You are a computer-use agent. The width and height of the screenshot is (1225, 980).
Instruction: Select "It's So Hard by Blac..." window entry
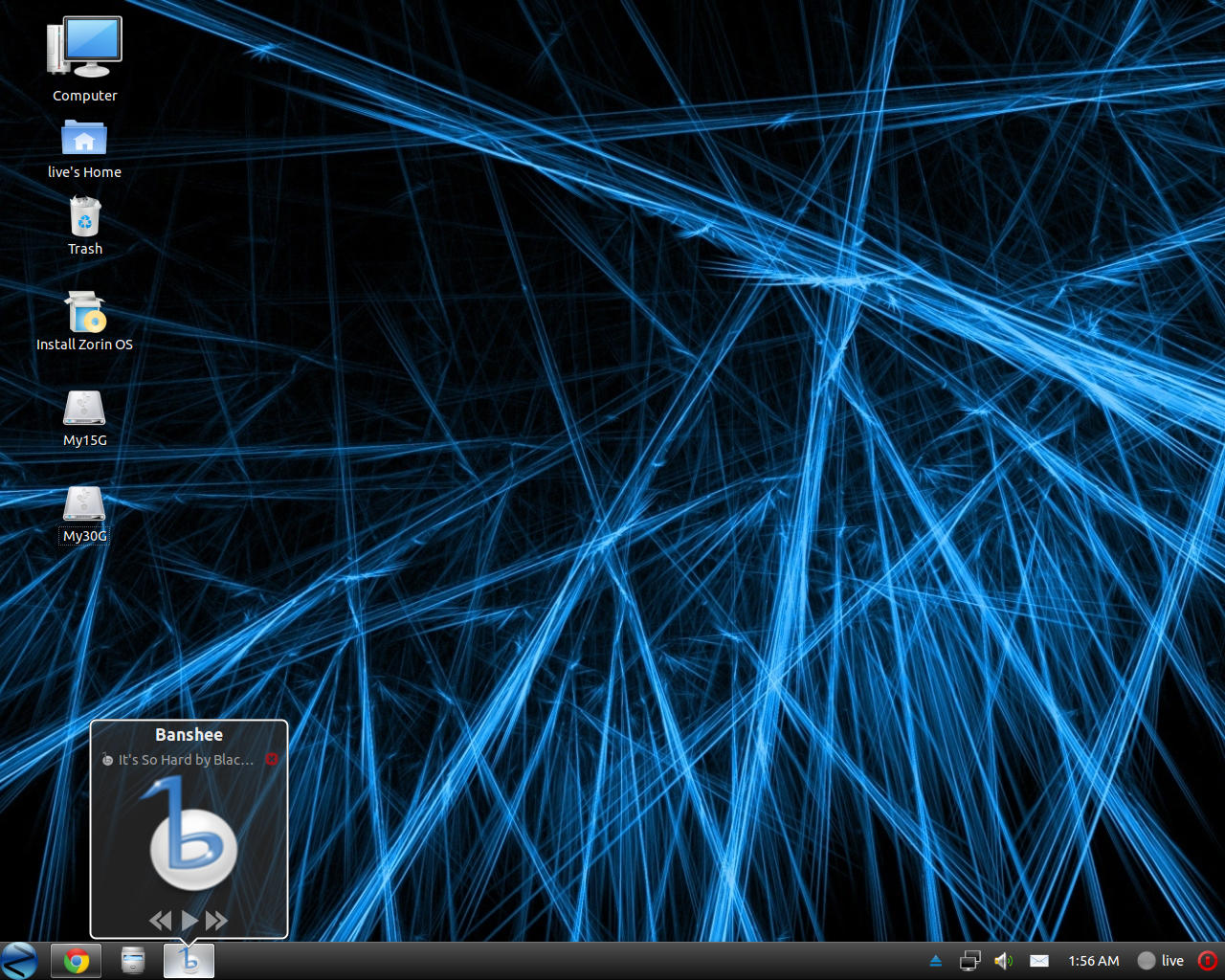point(186,760)
